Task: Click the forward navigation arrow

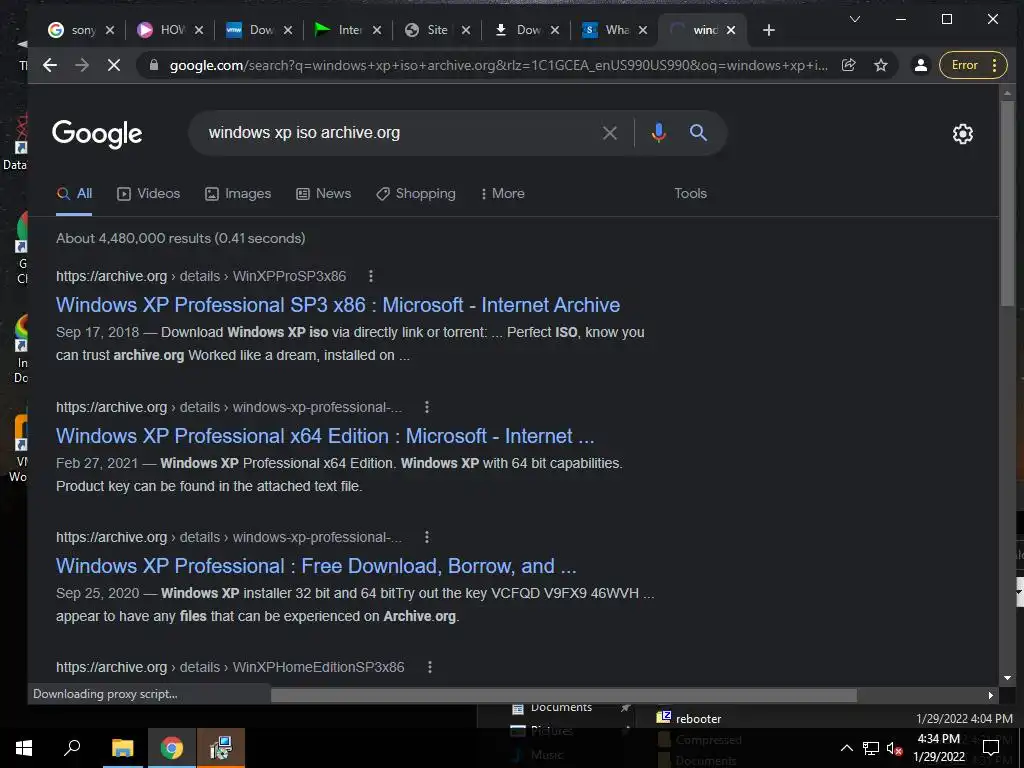Action: 82,65
